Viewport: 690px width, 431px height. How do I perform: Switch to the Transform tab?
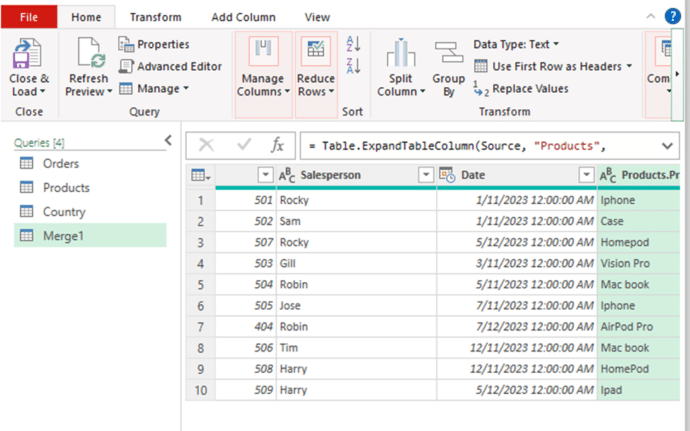click(x=155, y=17)
